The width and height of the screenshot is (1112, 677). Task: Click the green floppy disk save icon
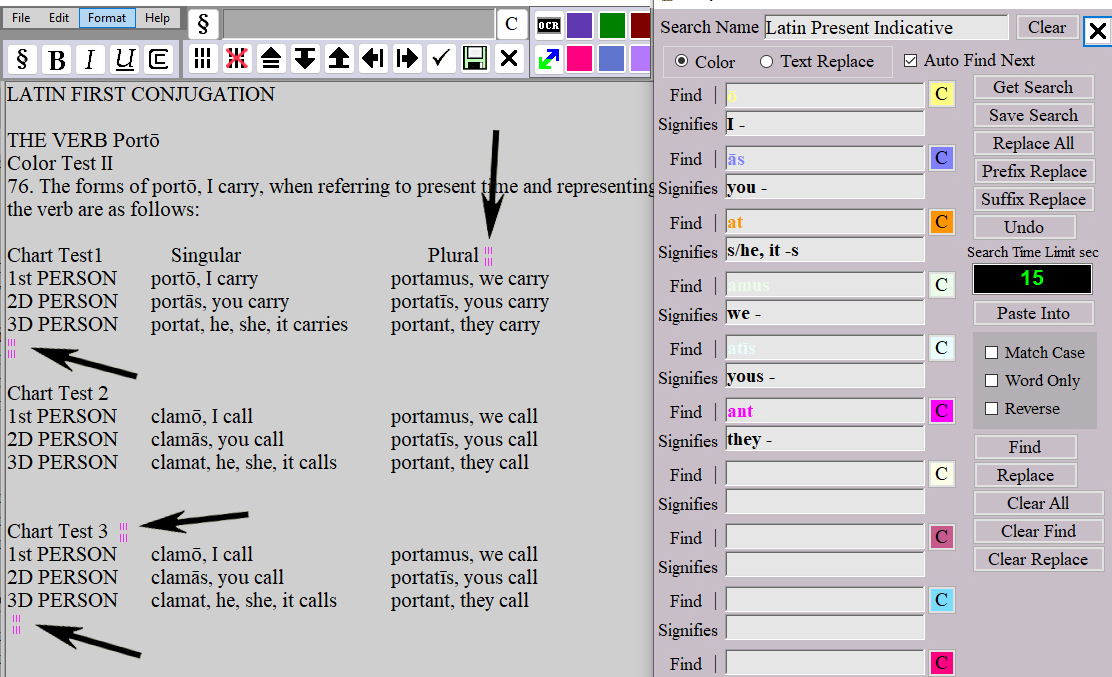(x=475, y=58)
